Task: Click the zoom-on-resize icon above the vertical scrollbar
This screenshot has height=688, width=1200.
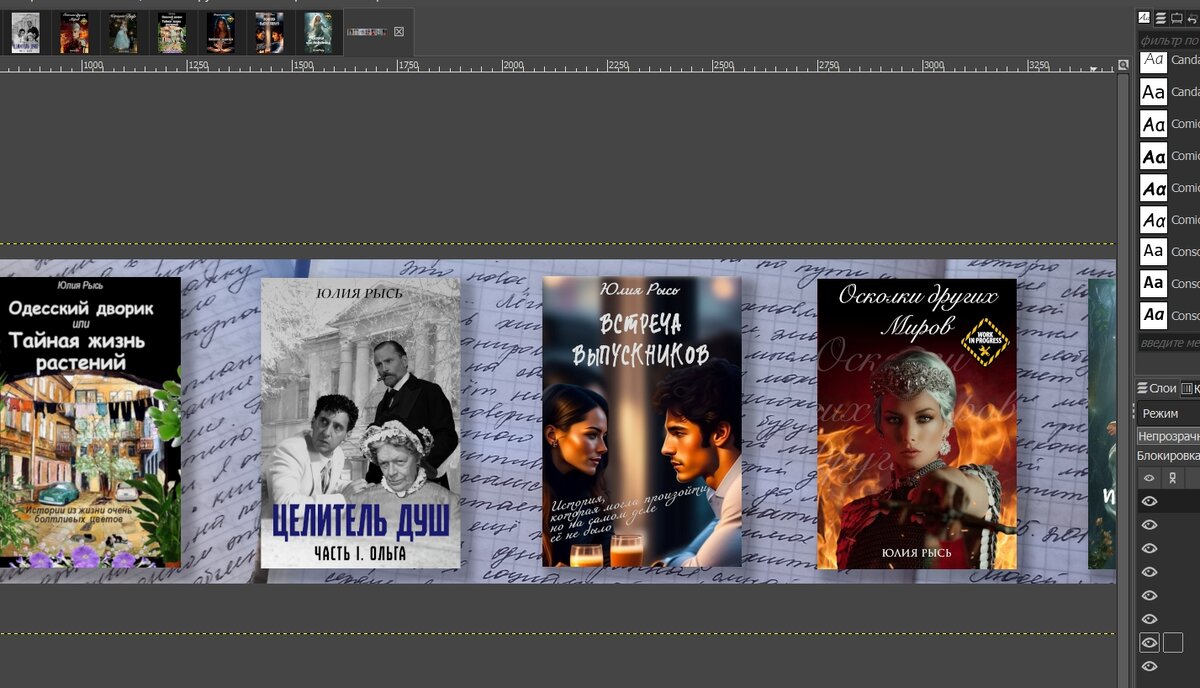Action: 1123,64
